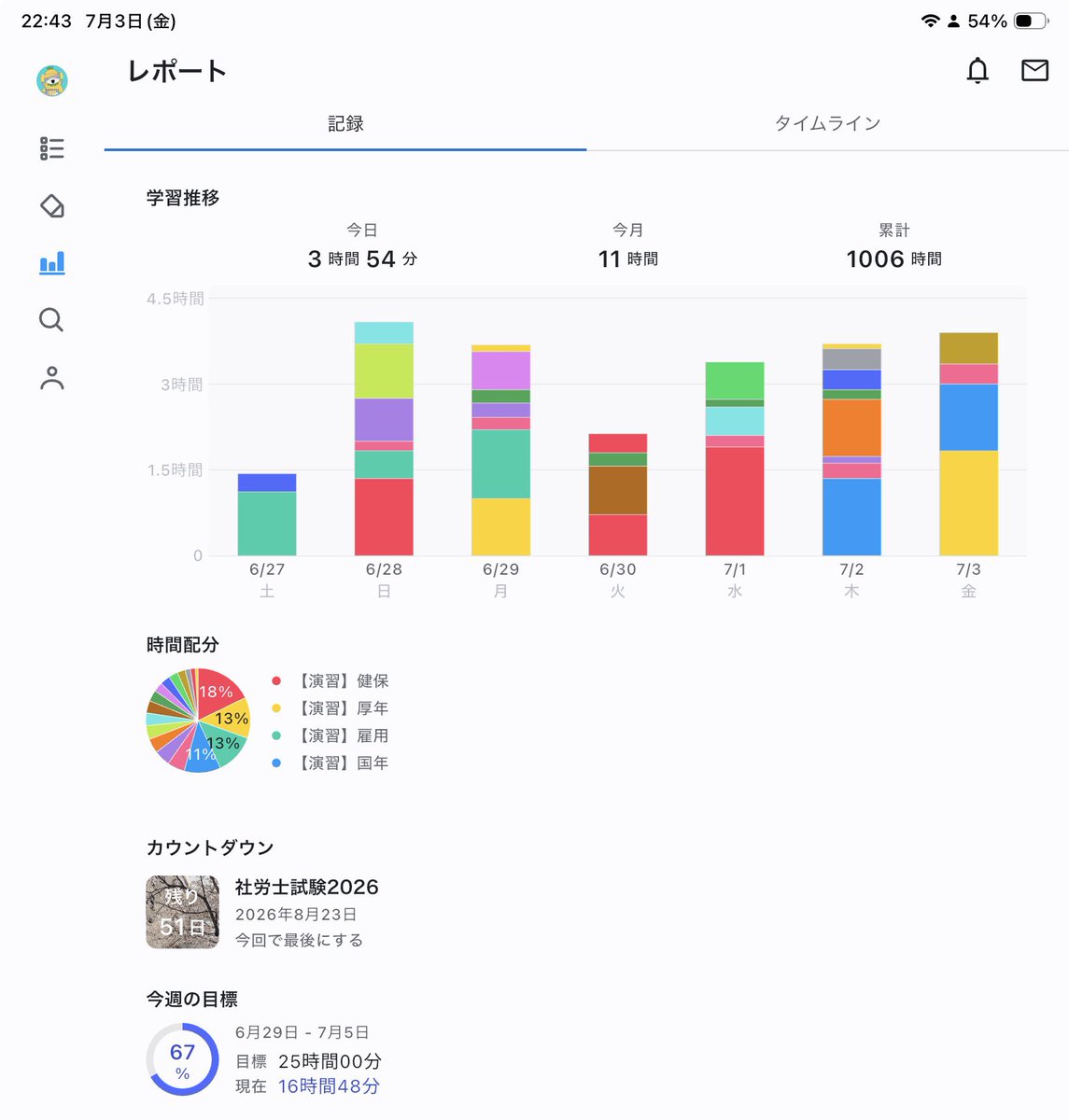Open the eraser-shaped sidebar icon
1069x1120 pixels.
coord(52,206)
